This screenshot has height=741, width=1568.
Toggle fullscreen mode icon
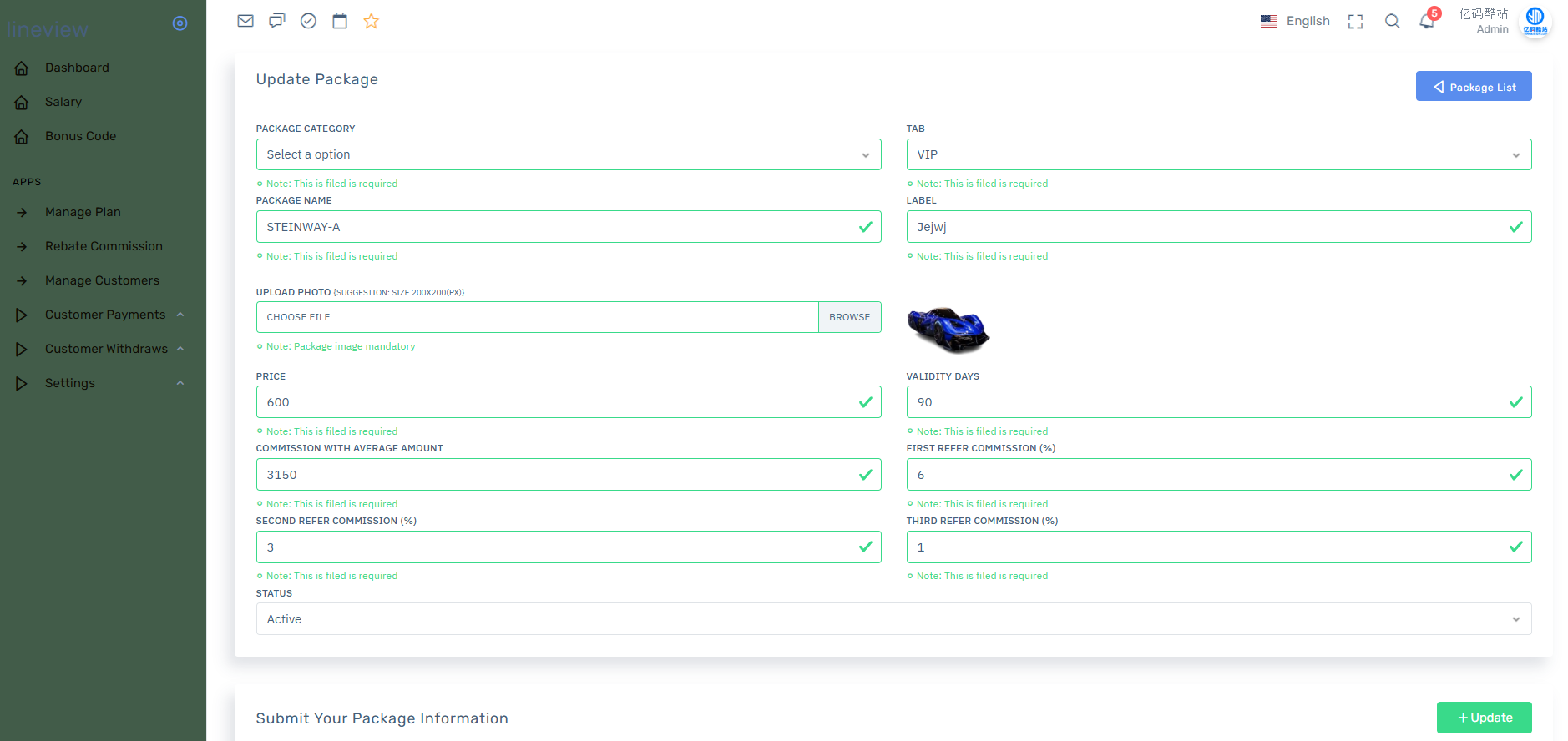point(1355,22)
